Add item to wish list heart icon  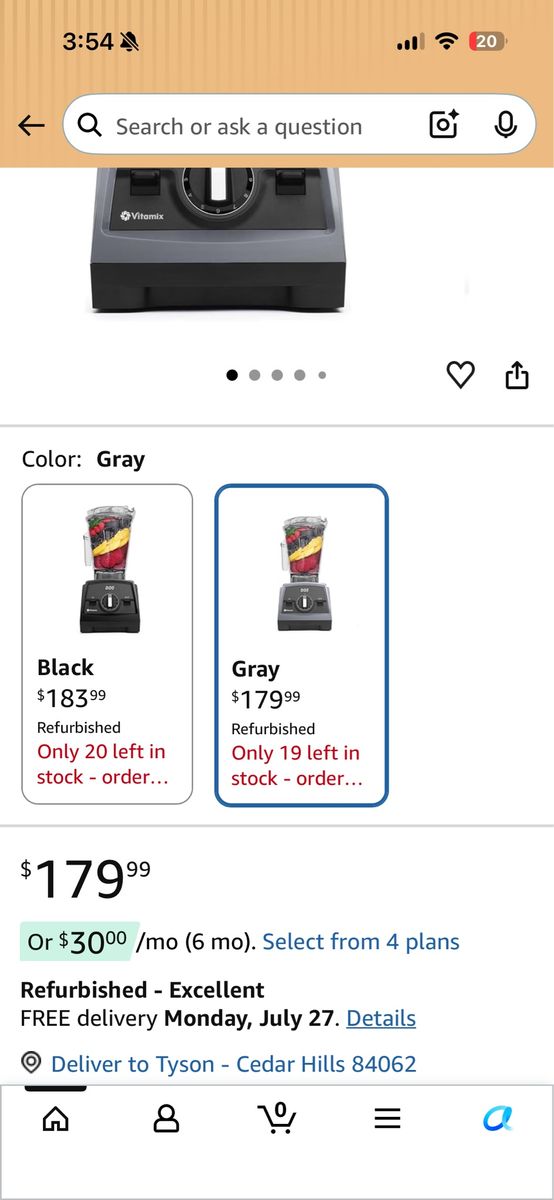(x=460, y=375)
